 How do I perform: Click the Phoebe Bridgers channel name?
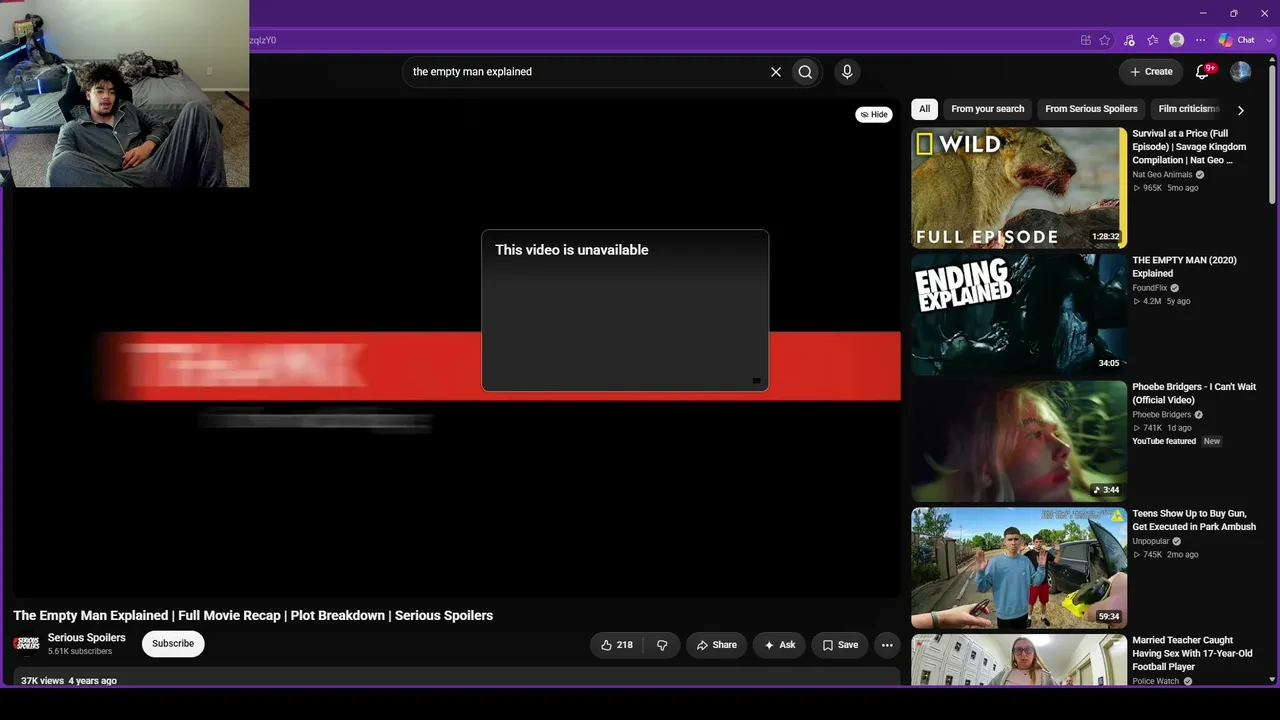(1161, 415)
